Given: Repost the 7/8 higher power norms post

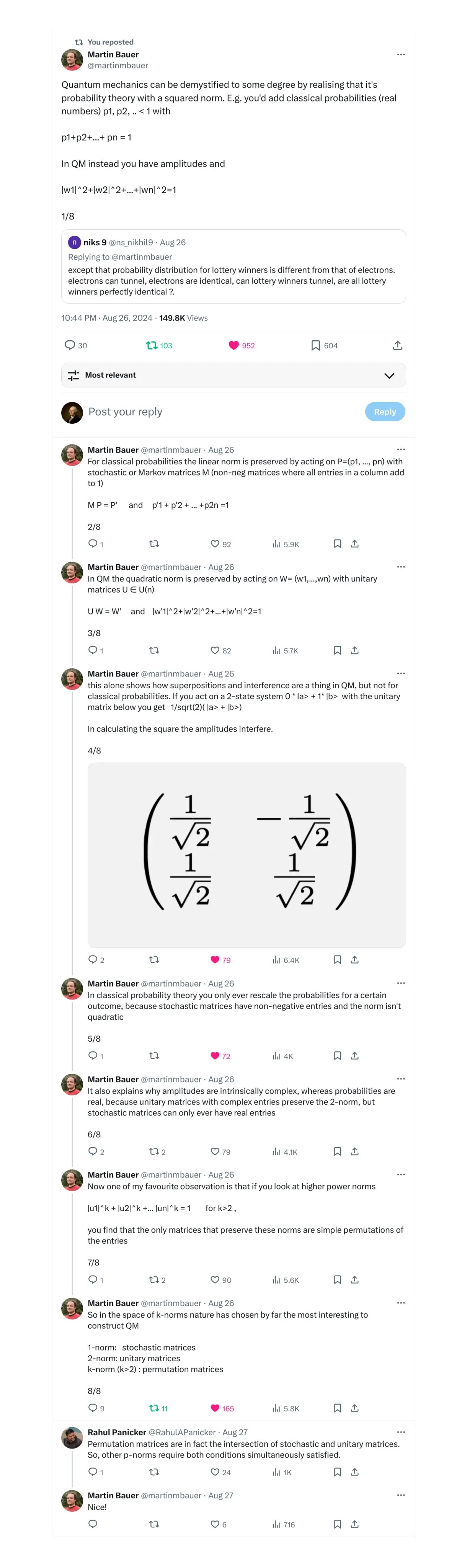Looking at the screenshot, I should tap(154, 1279).
